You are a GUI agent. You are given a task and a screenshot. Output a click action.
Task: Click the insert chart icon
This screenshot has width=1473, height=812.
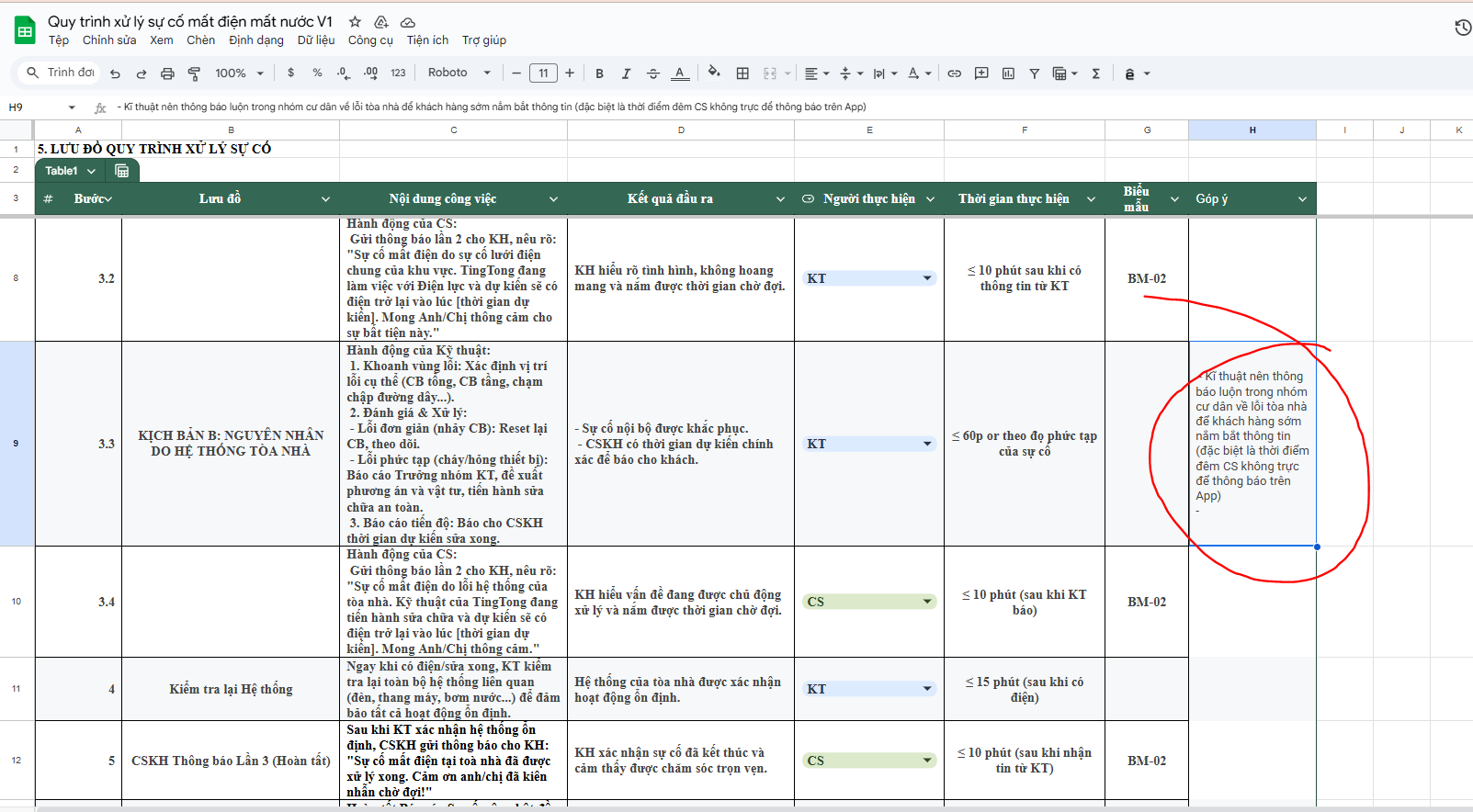pos(1008,73)
